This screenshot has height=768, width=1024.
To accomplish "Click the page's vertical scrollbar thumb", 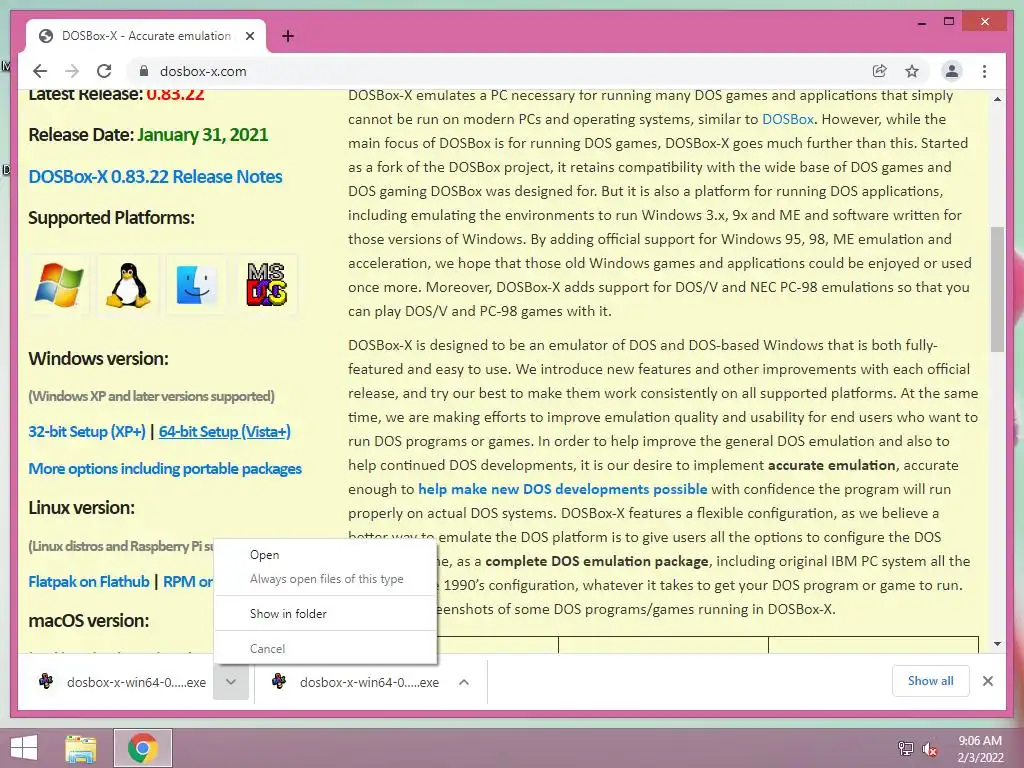I will [997, 289].
